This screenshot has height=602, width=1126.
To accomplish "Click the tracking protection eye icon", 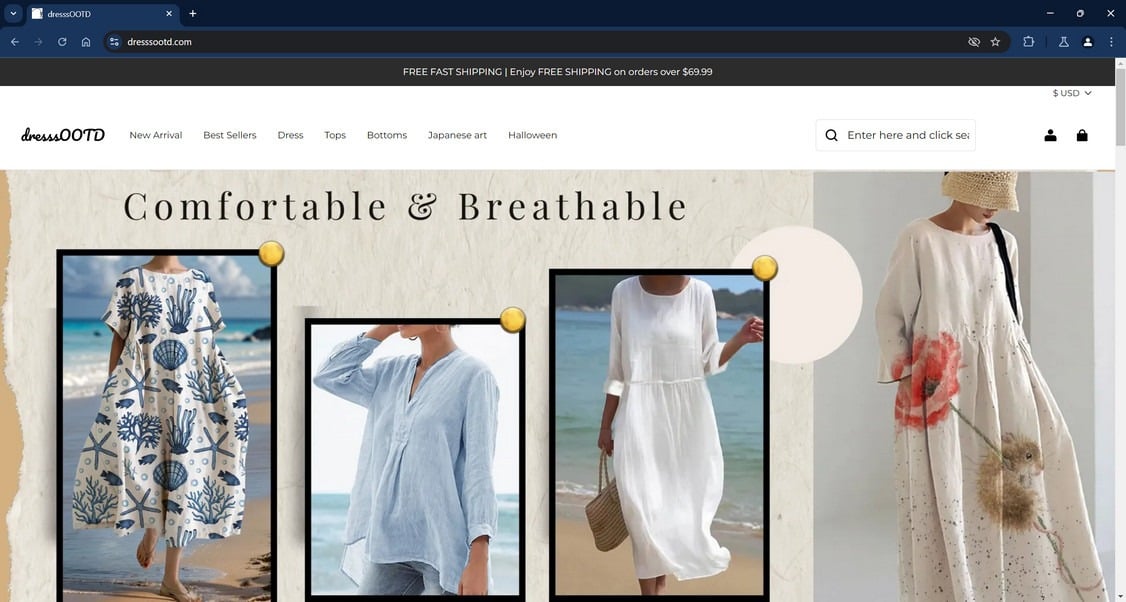I will (974, 42).
